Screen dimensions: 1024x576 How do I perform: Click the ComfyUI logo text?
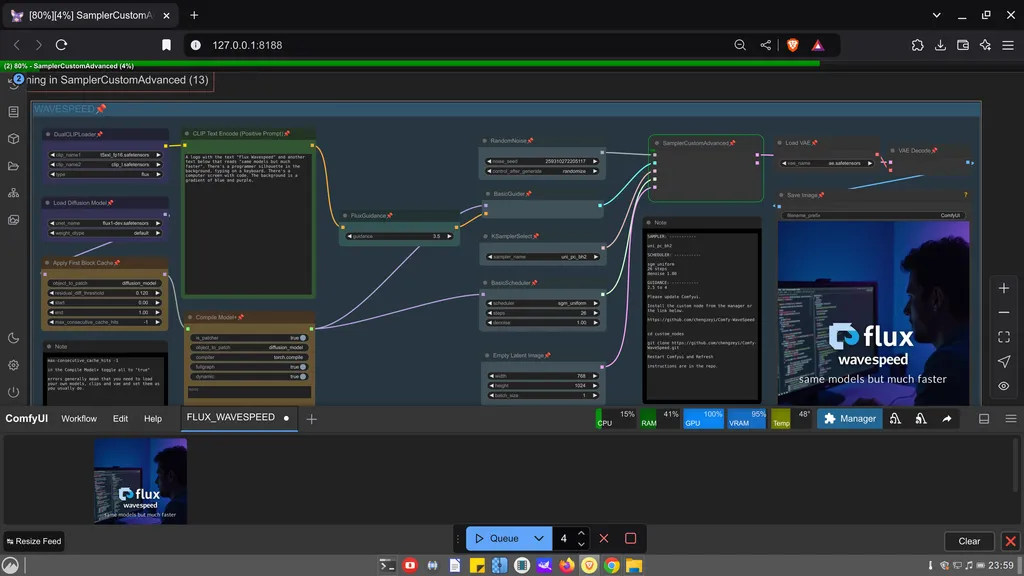coord(27,418)
